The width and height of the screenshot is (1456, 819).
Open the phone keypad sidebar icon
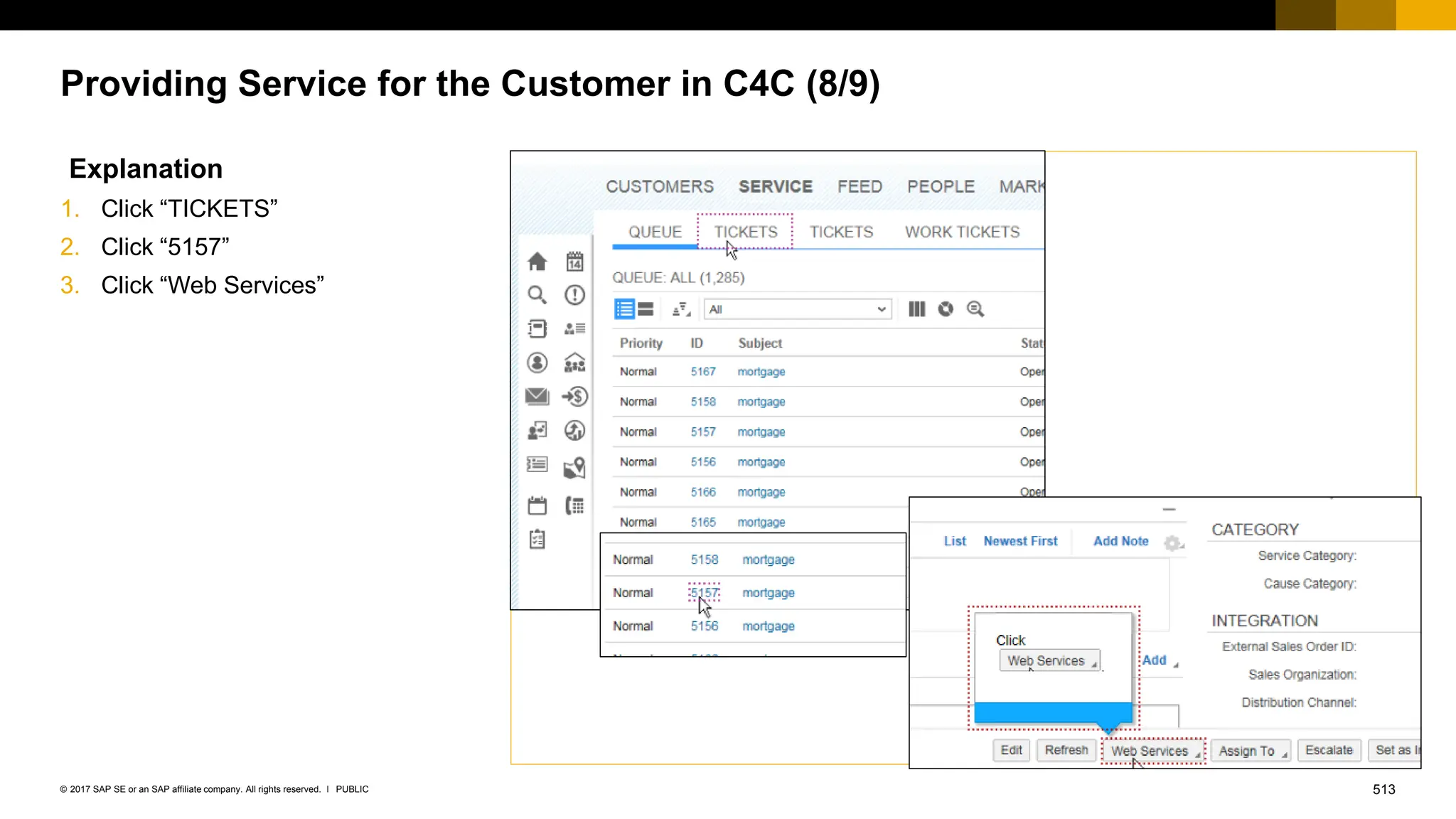[574, 505]
